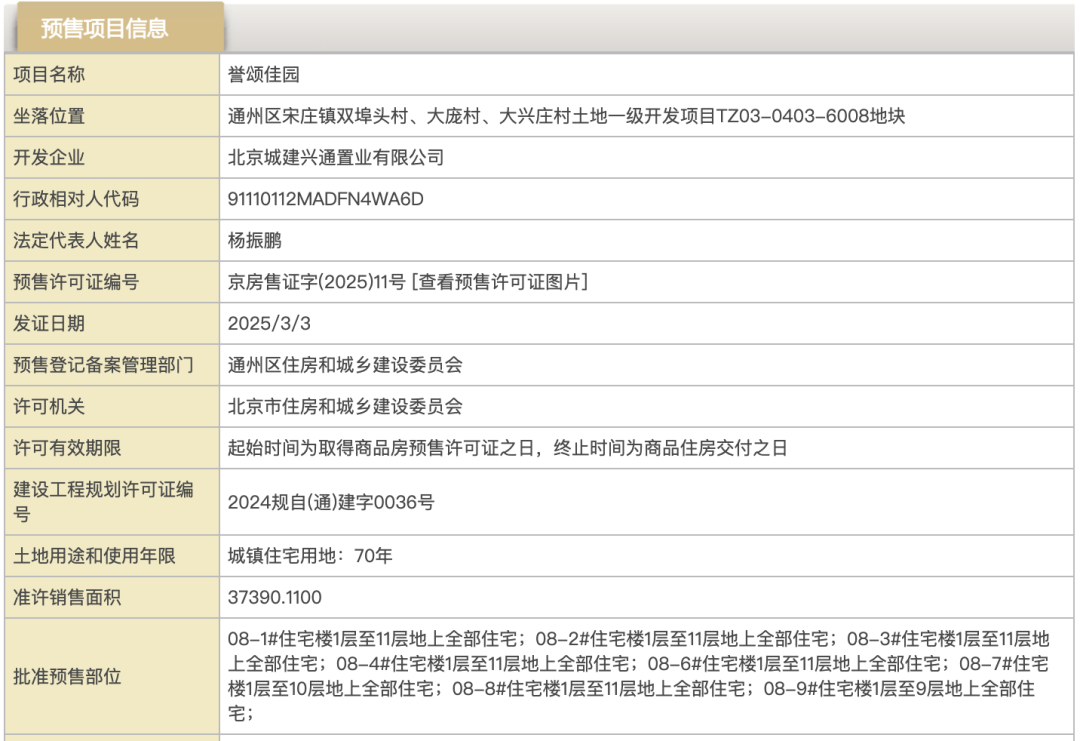This screenshot has width=1080, height=741.
Task: Click the 项目名称 label cell
Action: click(112, 74)
